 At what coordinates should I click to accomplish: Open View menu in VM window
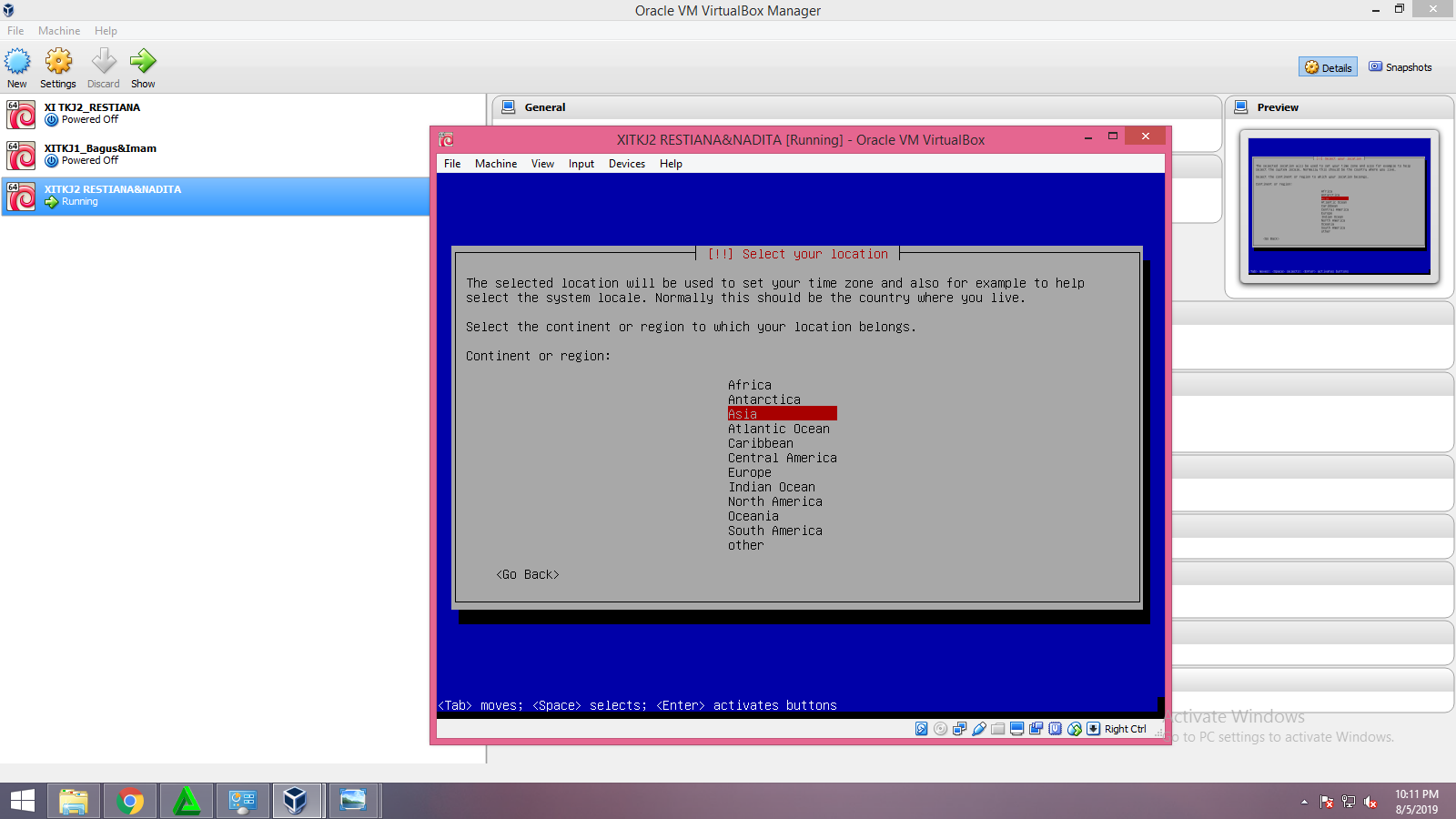point(542,164)
